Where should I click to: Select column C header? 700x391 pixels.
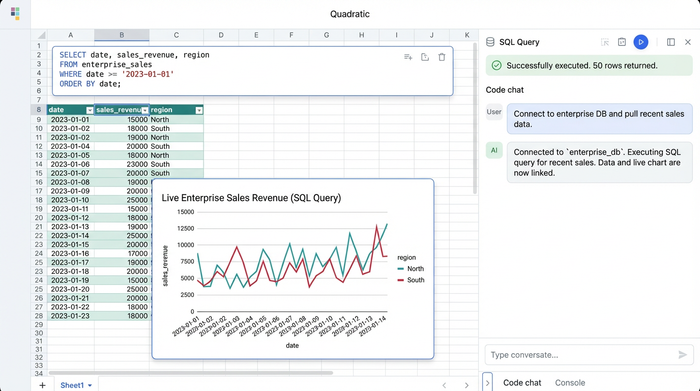point(176,35)
